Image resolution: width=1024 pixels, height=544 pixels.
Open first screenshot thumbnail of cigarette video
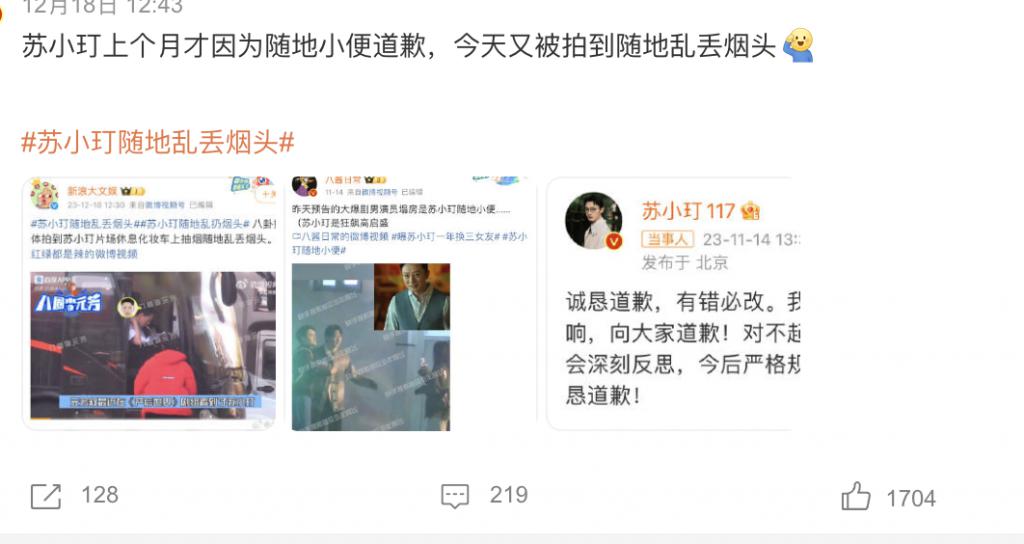tap(150, 304)
